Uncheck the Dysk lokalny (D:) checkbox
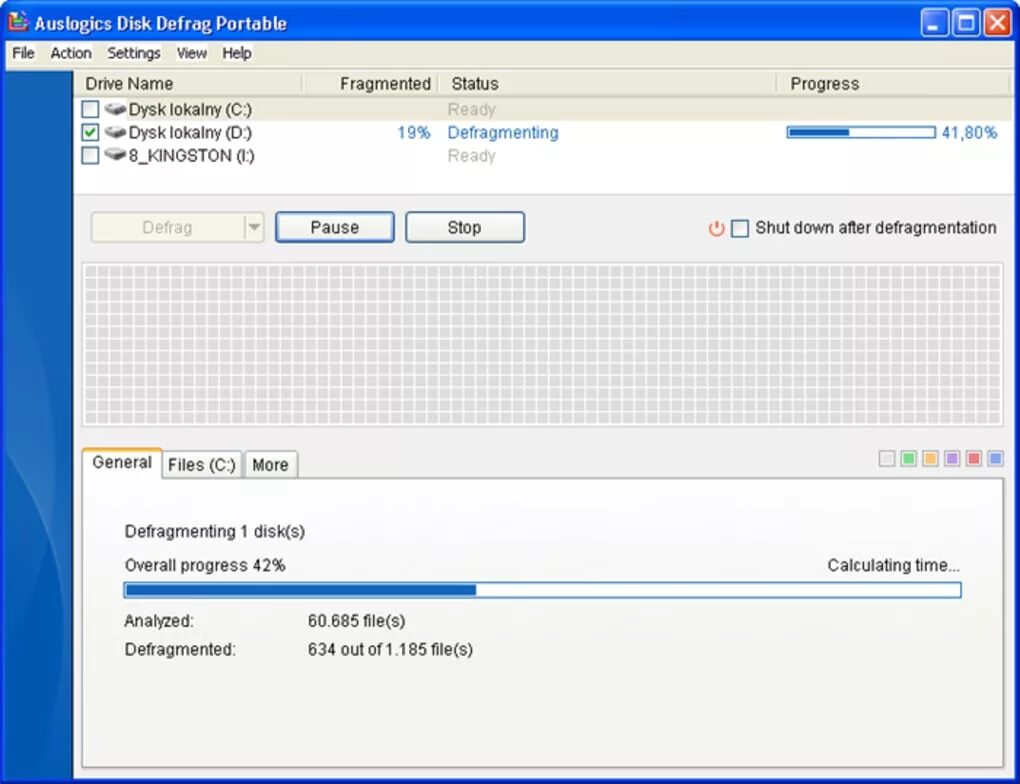The height and width of the screenshot is (784, 1020). pyautogui.click(x=90, y=132)
